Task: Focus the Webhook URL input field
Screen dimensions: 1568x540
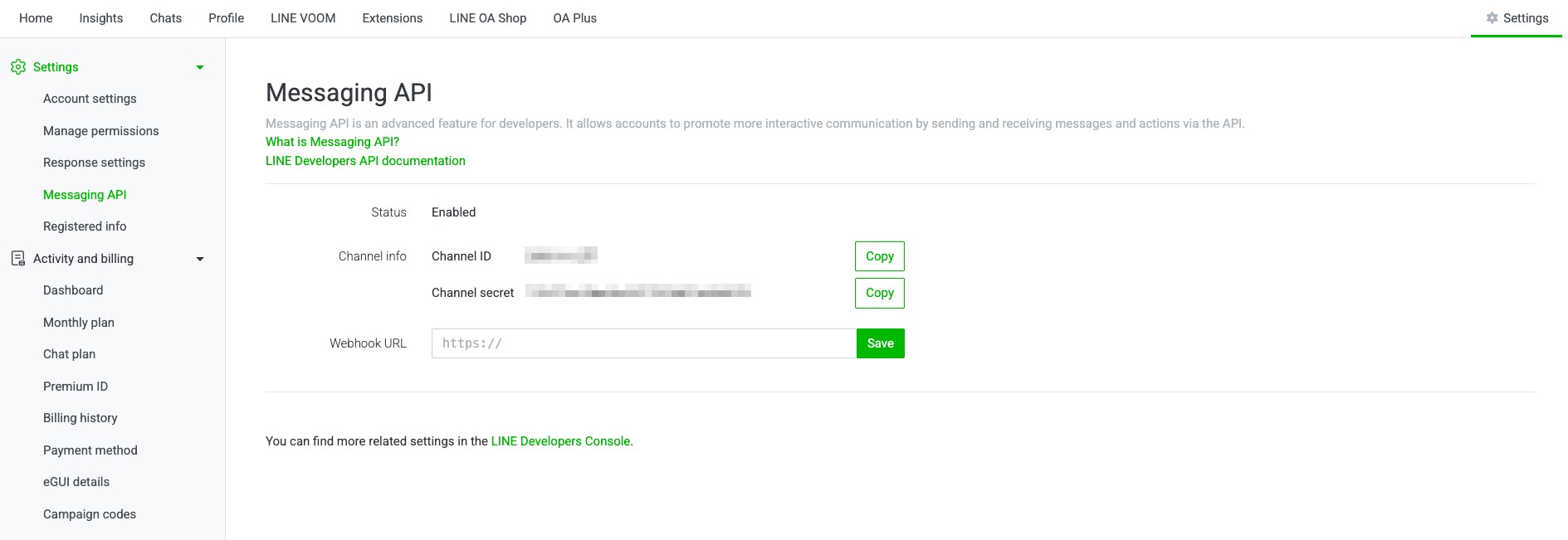Action: 644,343
